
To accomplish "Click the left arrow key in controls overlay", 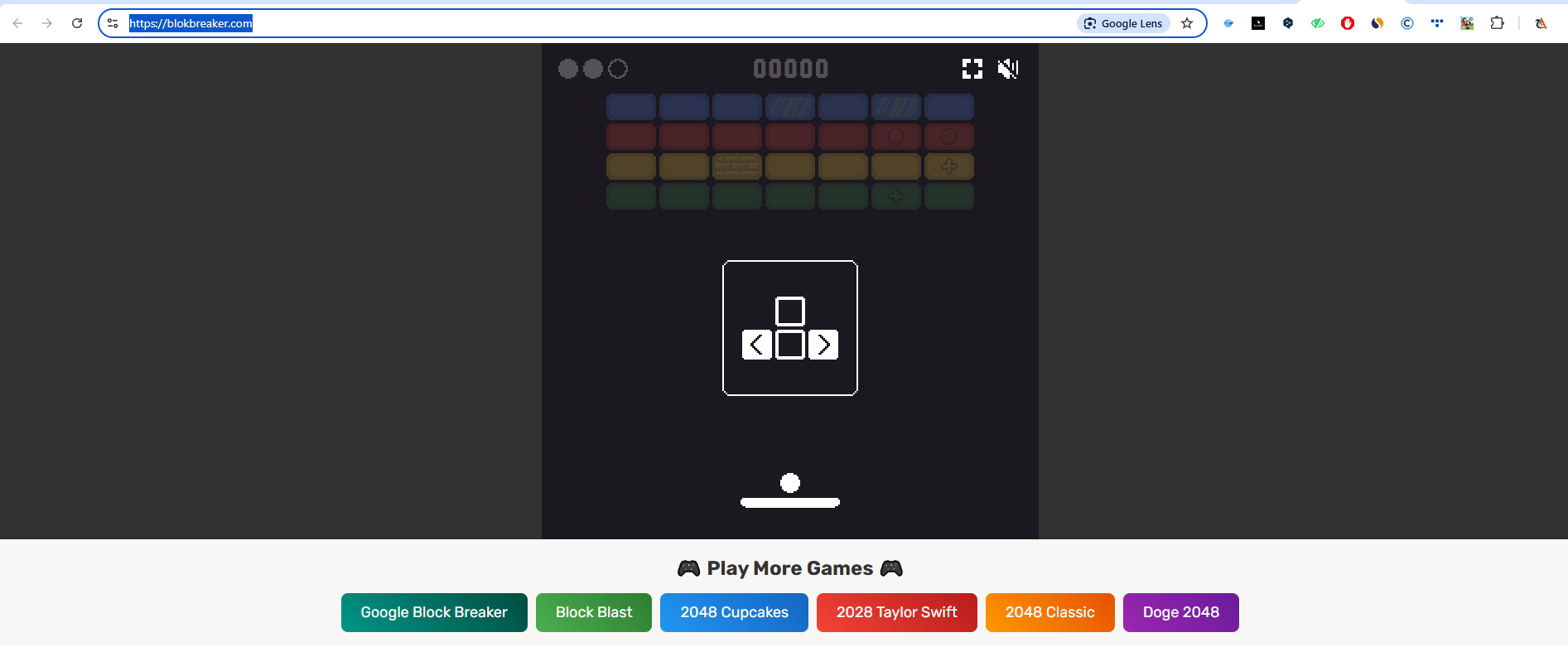I will [x=756, y=345].
